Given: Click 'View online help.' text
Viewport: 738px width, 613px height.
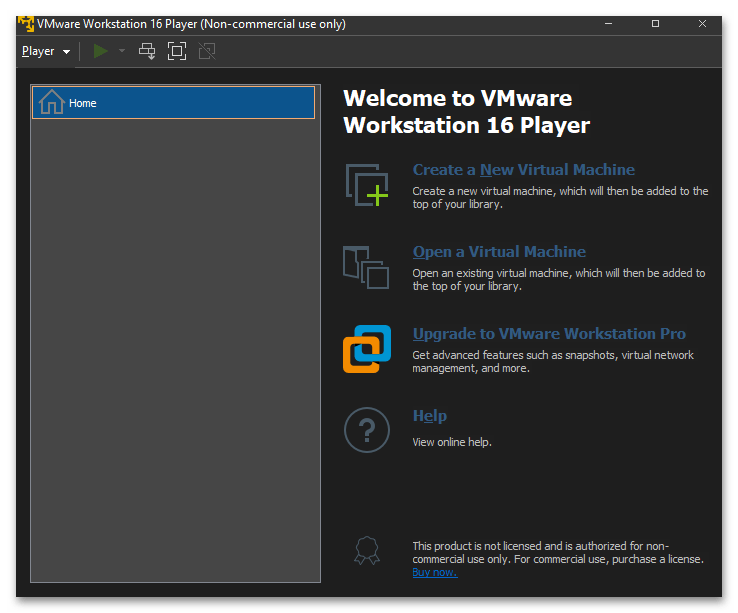Looking at the screenshot, I should (x=452, y=442).
